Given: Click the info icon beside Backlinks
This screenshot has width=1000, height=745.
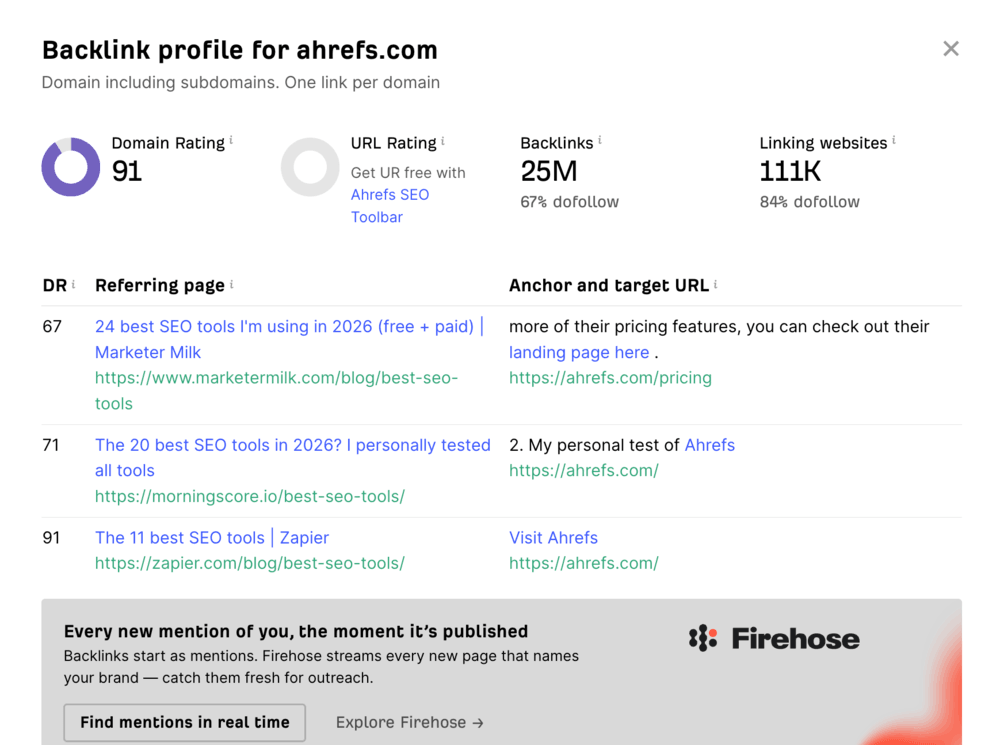Looking at the screenshot, I should pyautogui.click(x=599, y=140).
